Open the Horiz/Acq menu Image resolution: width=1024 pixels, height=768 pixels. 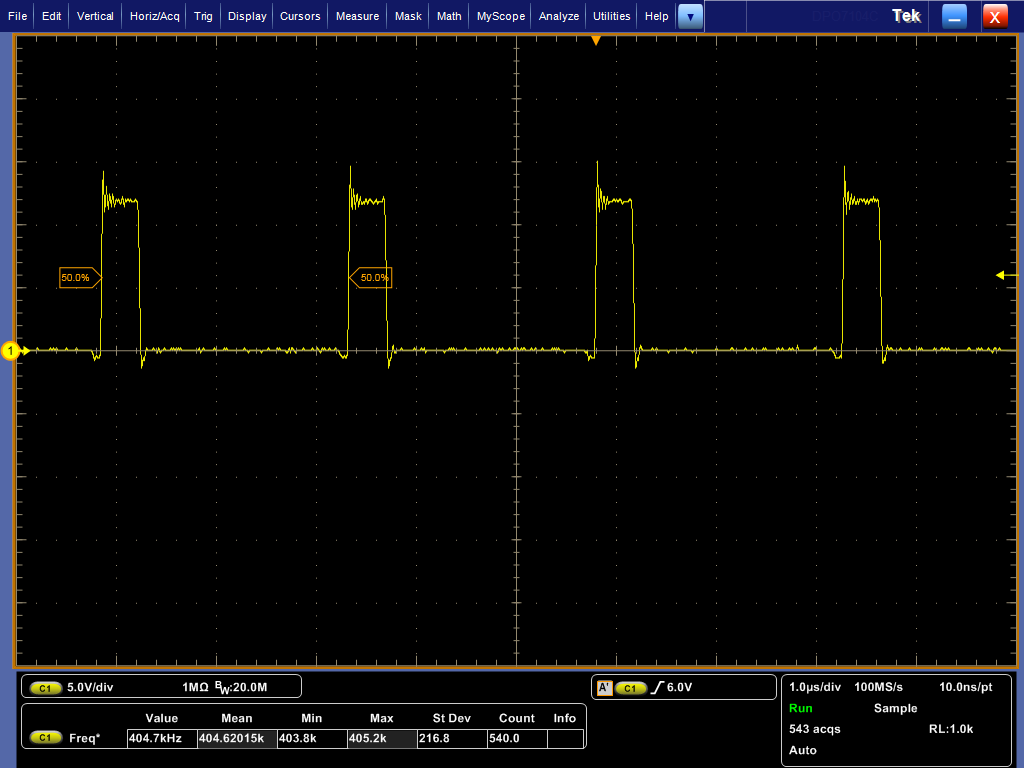point(154,16)
